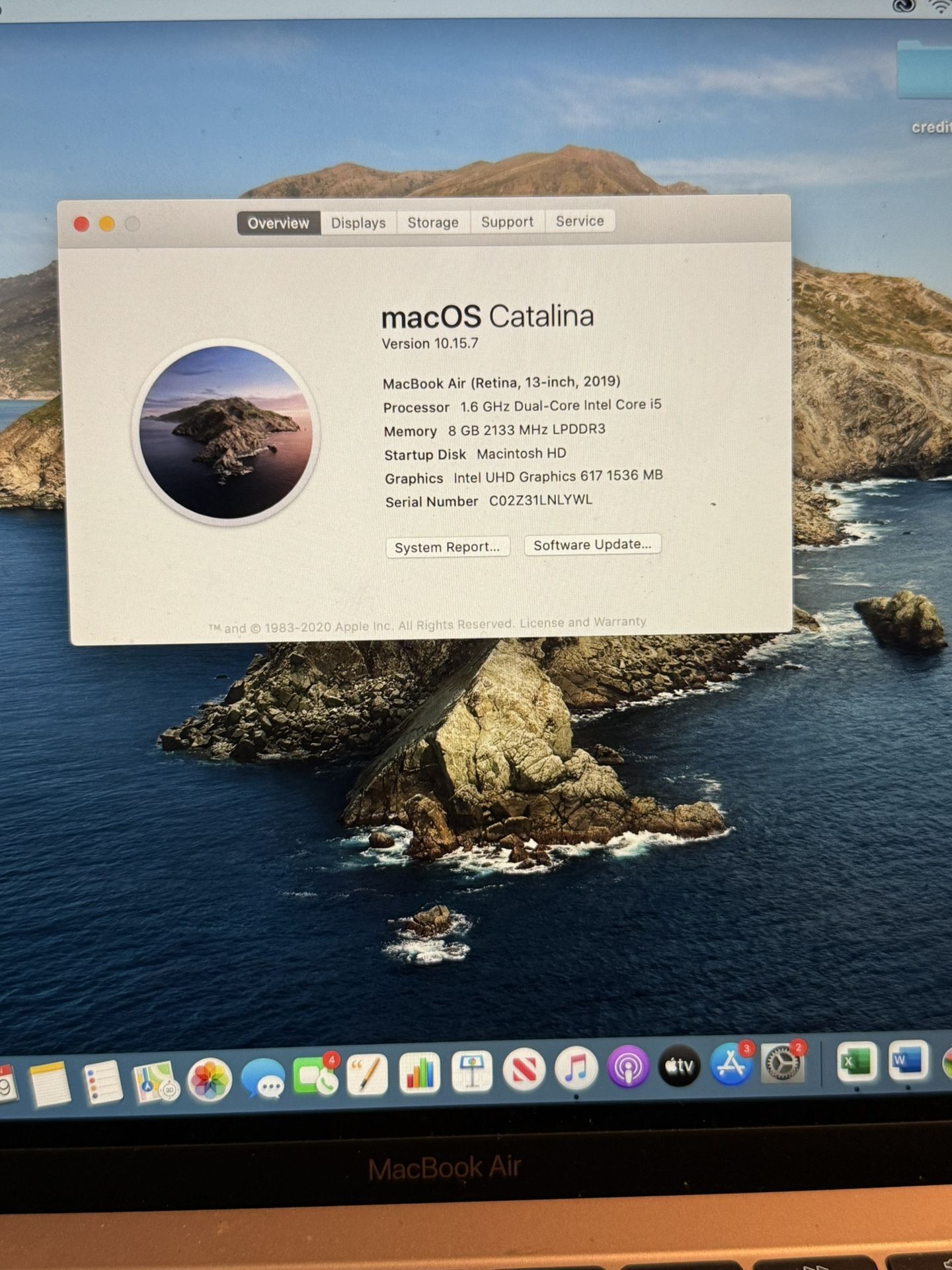
Task: Launch FaceTime with the 4 badge
Action: (x=316, y=1076)
